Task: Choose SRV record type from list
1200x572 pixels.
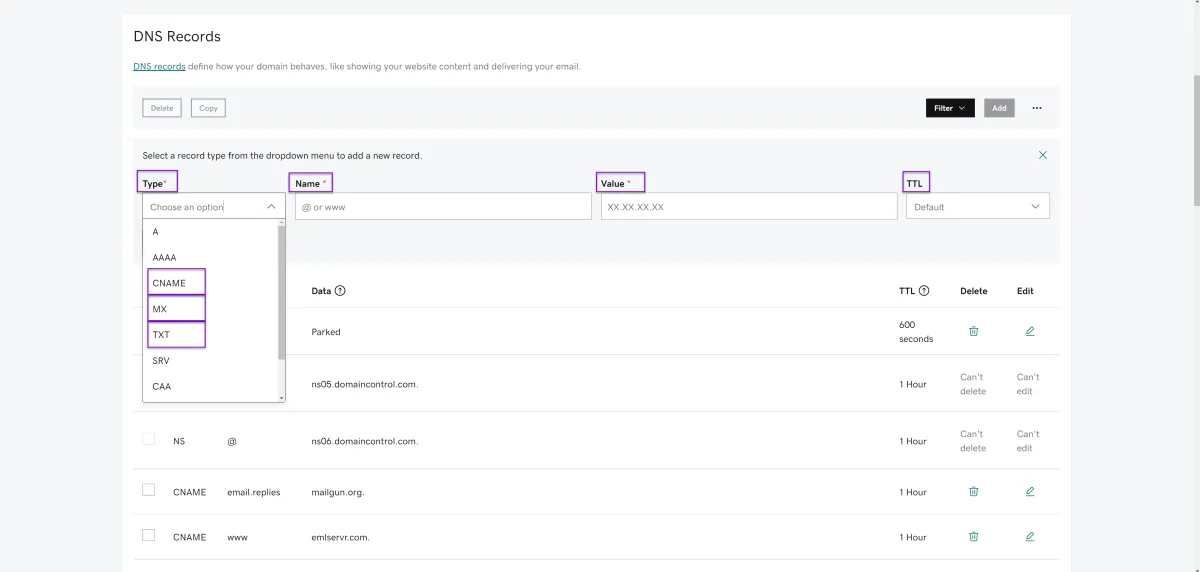Action: click(x=210, y=360)
